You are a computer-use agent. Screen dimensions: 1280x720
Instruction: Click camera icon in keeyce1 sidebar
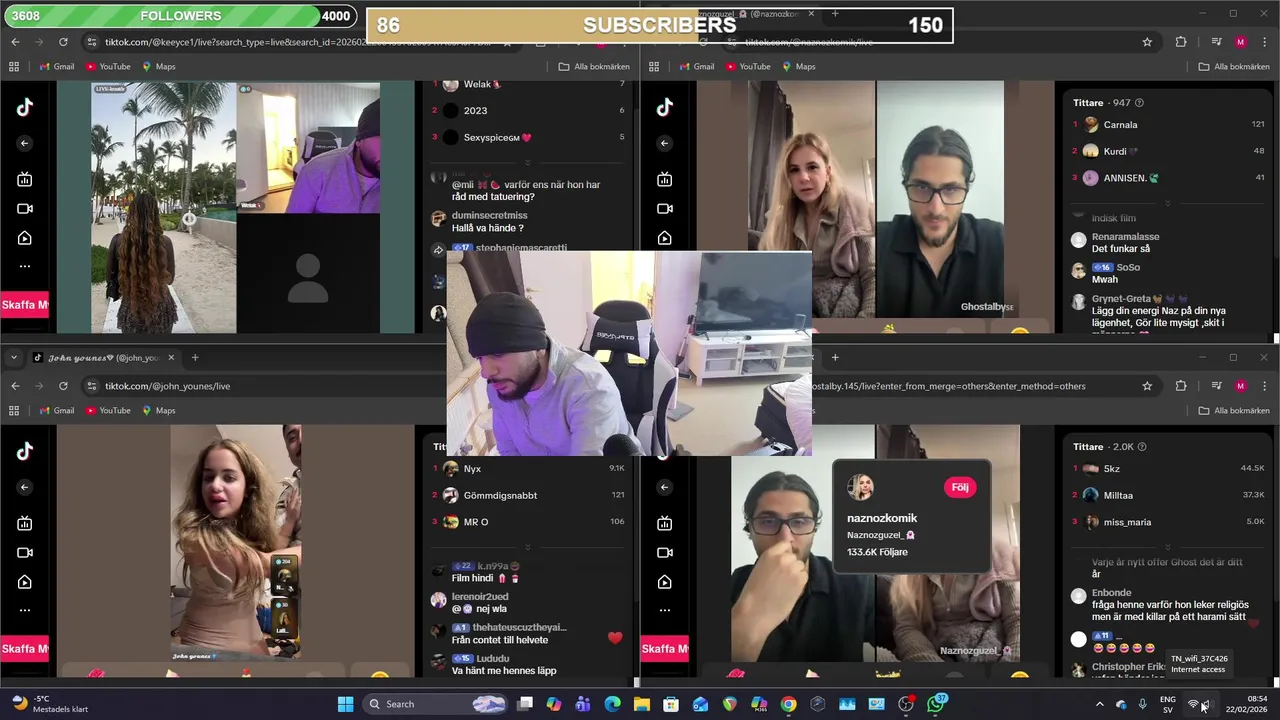pos(25,208)
